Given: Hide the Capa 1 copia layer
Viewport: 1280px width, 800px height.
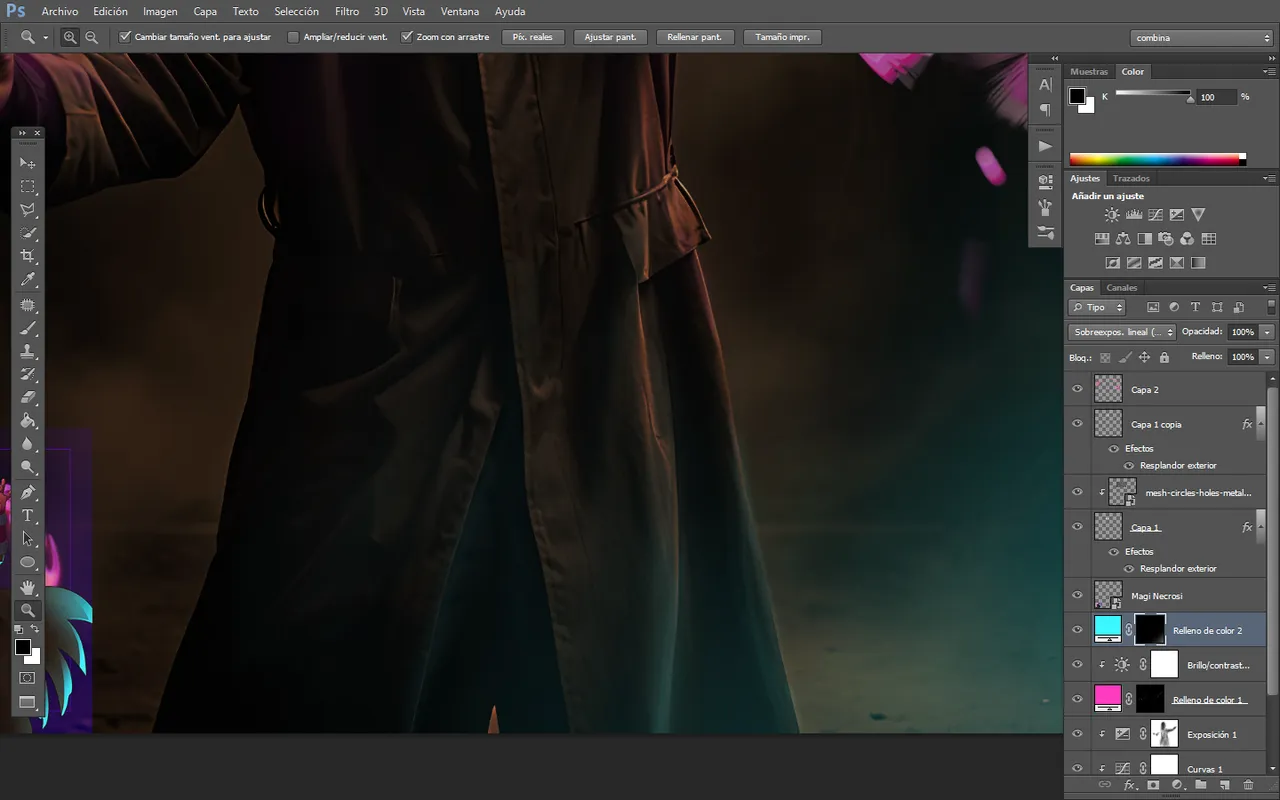Looking at the screenshot, I should pos(1077,423).
